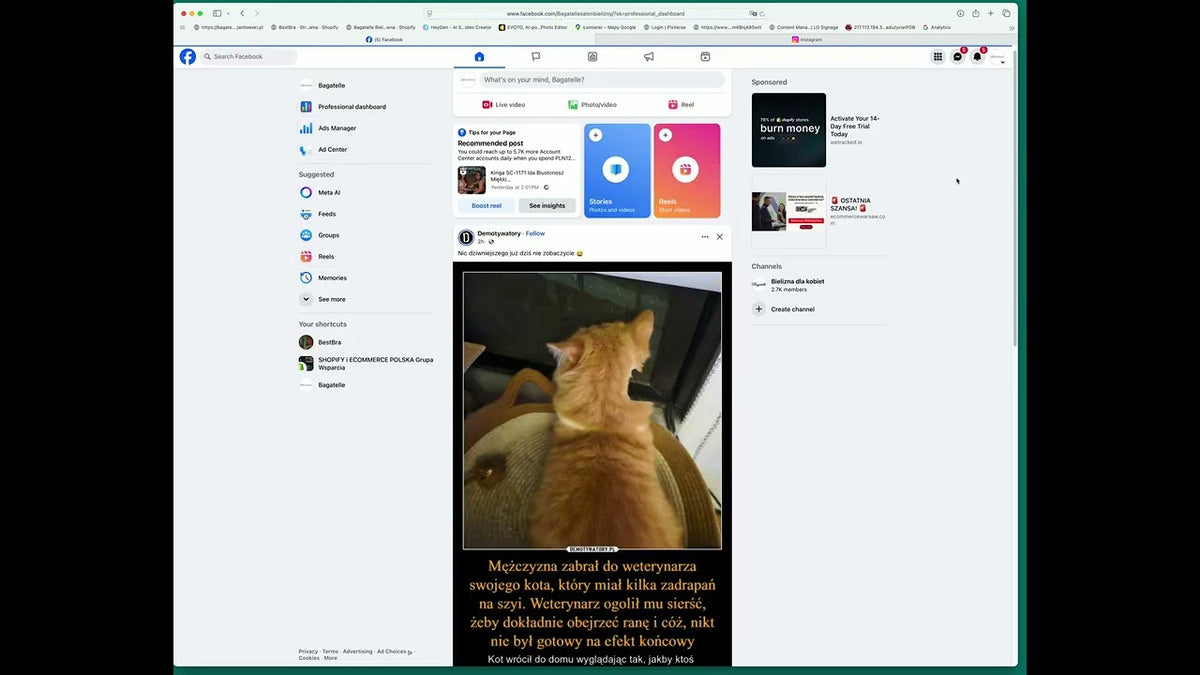Click the What's on your mind box
The width and height of the screenshot is (1200, 675).
click(602, 80)
